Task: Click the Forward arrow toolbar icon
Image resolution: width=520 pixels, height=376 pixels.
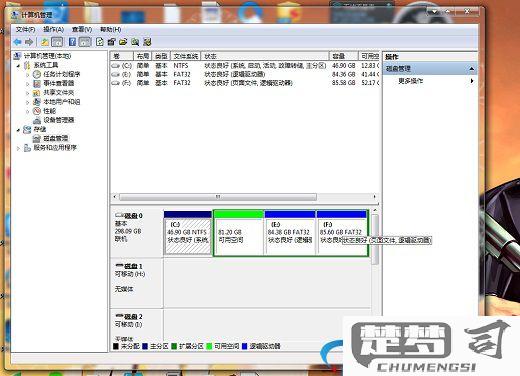Action: (29, 42)
